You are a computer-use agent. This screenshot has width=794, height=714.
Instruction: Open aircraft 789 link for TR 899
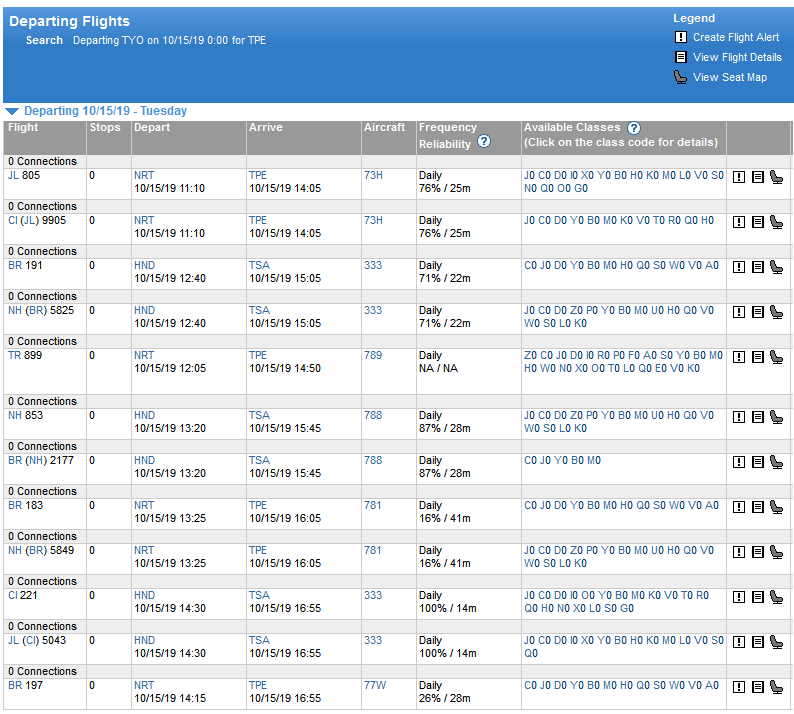(x=373, y=355)
